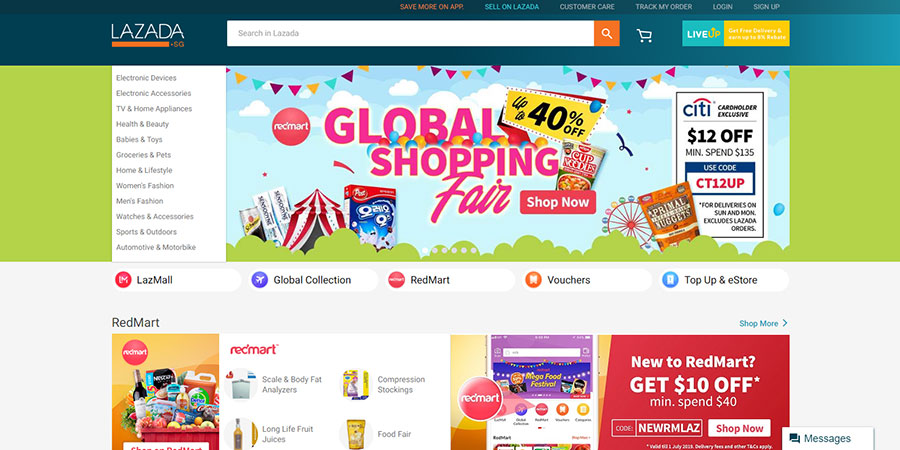
Task: Click the RedMart channel icon
Action: point(397,280)
